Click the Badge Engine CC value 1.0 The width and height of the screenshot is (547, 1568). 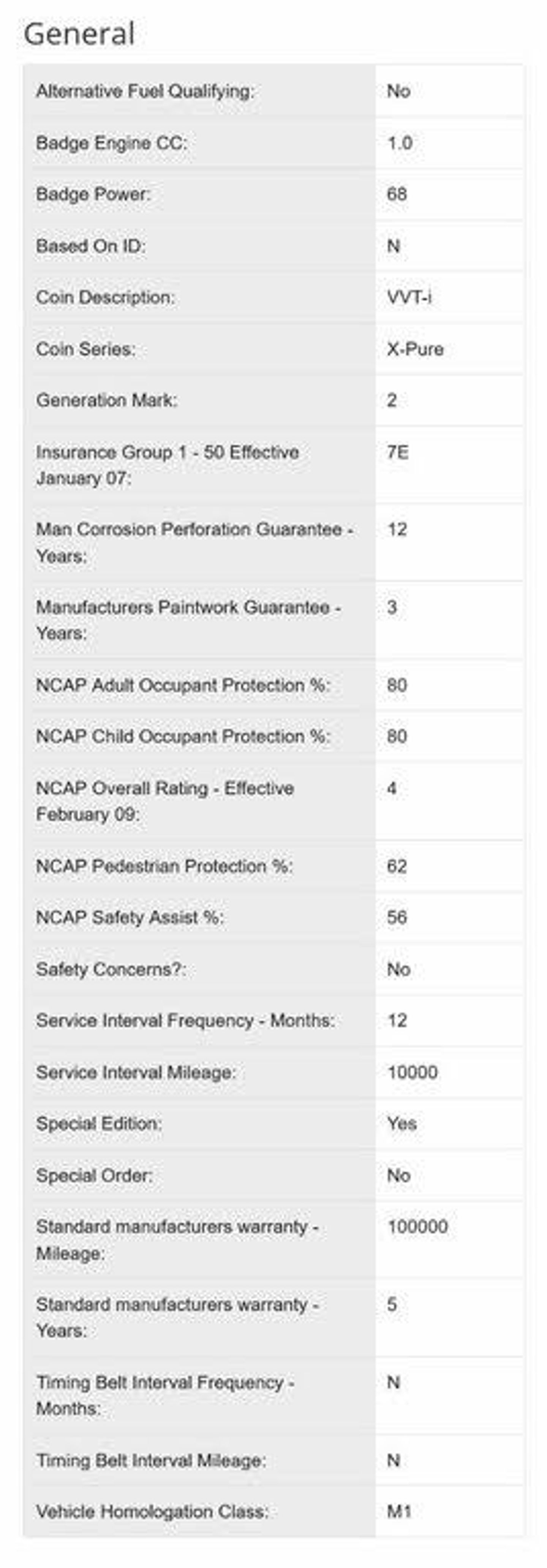point(400,143)
